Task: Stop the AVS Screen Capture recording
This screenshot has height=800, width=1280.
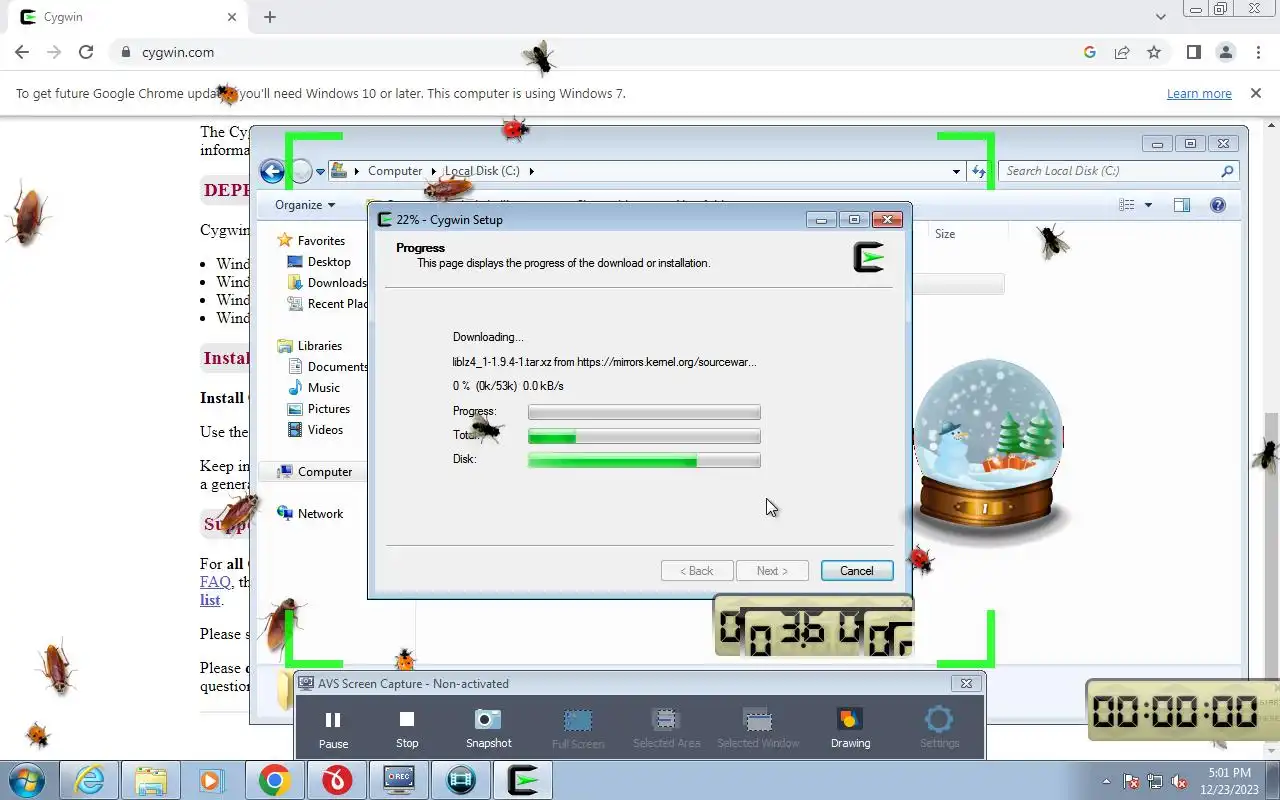Action: (x=407, y=729)
